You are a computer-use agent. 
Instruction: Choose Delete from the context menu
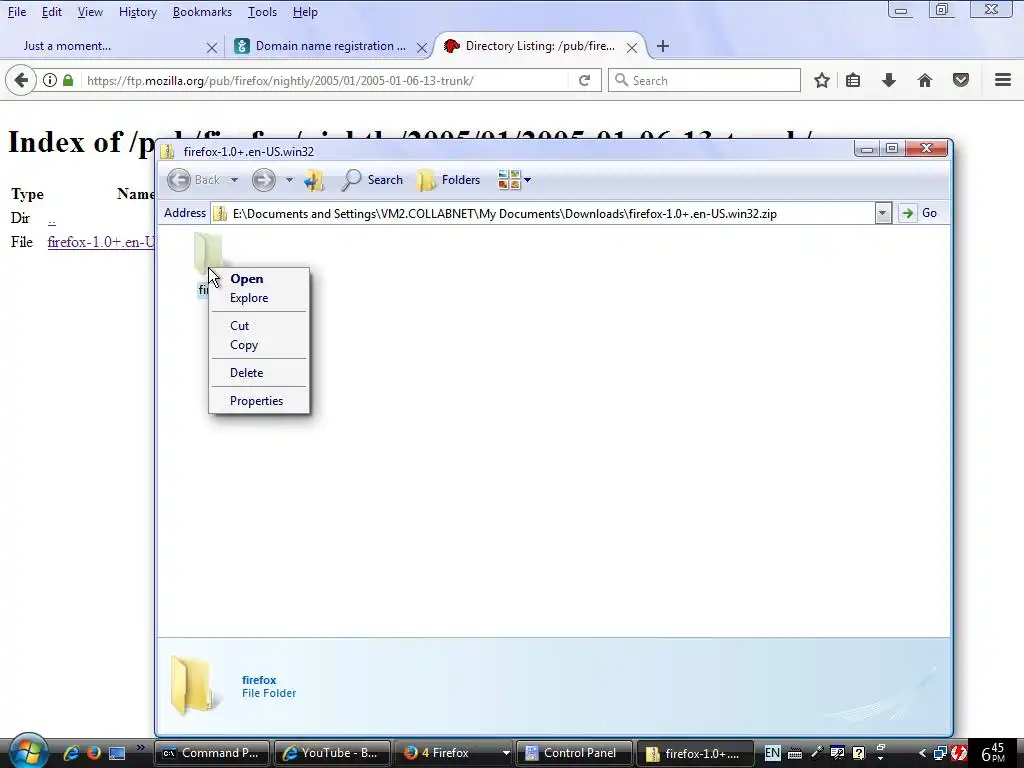[259, 373]
